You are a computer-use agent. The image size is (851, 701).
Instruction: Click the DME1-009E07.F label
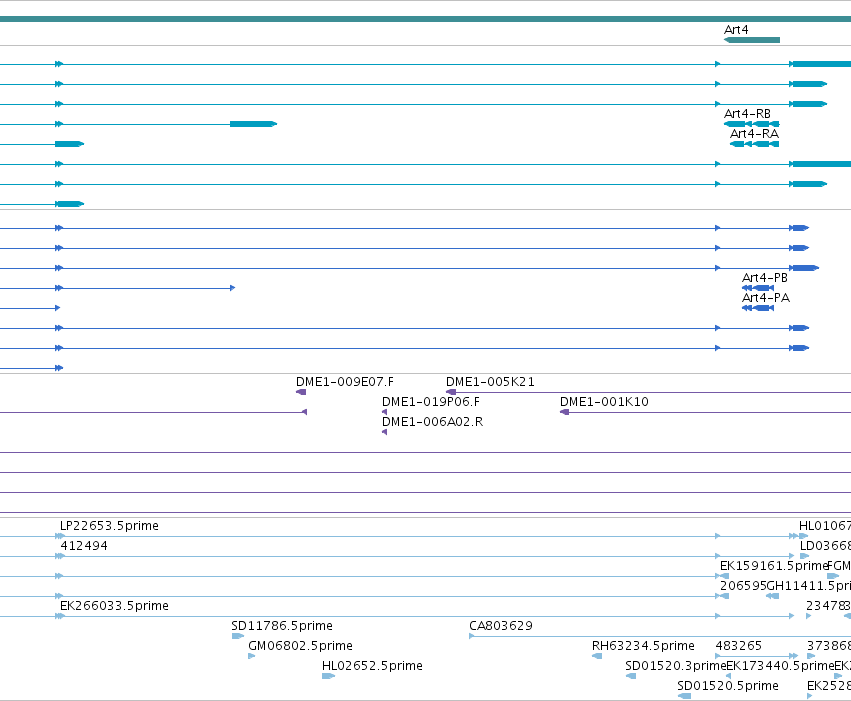coord(345,382)
